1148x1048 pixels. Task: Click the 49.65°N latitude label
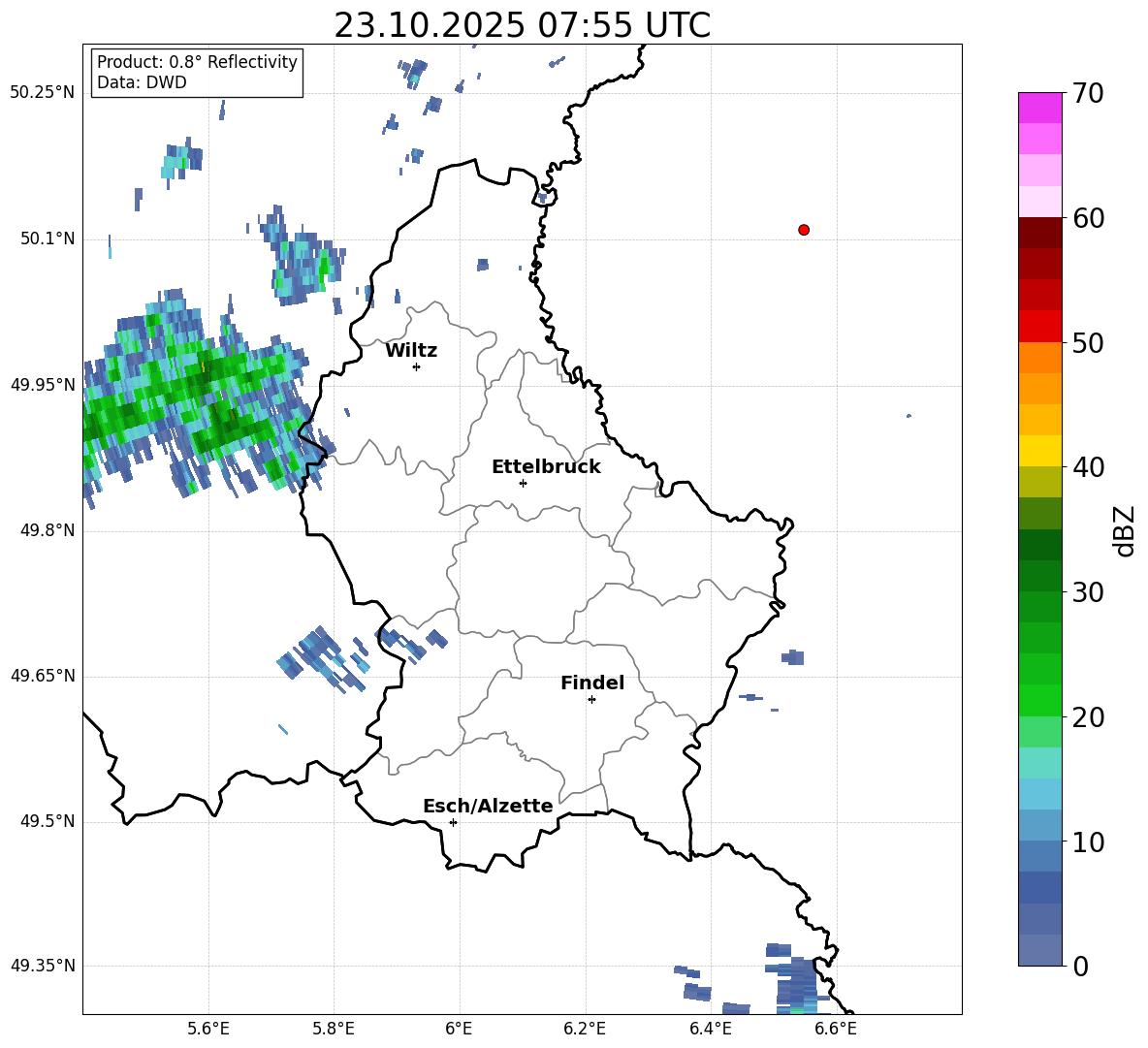coord(43,676)
